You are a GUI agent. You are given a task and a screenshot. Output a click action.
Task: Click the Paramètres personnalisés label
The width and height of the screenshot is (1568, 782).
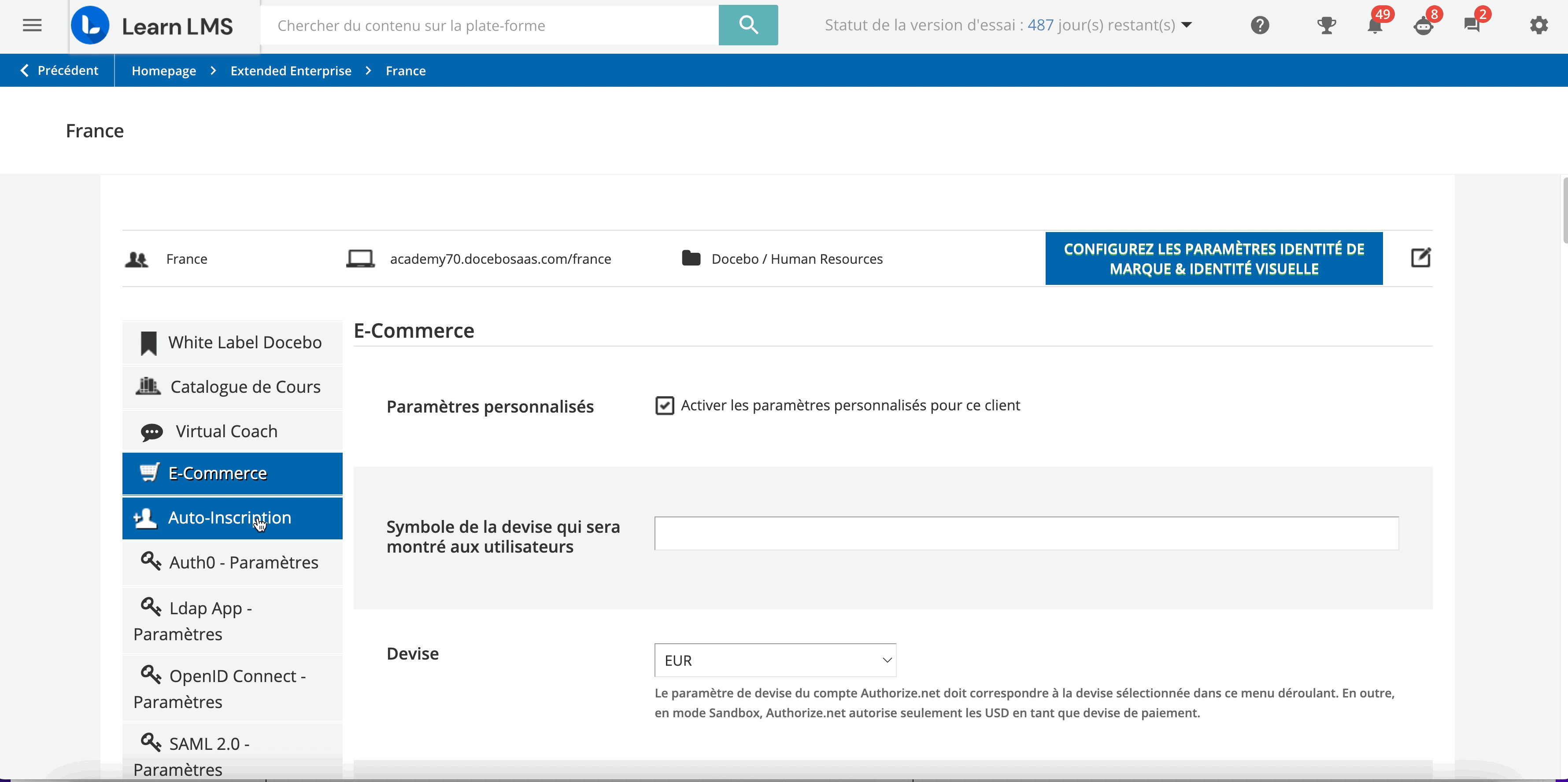490,406
